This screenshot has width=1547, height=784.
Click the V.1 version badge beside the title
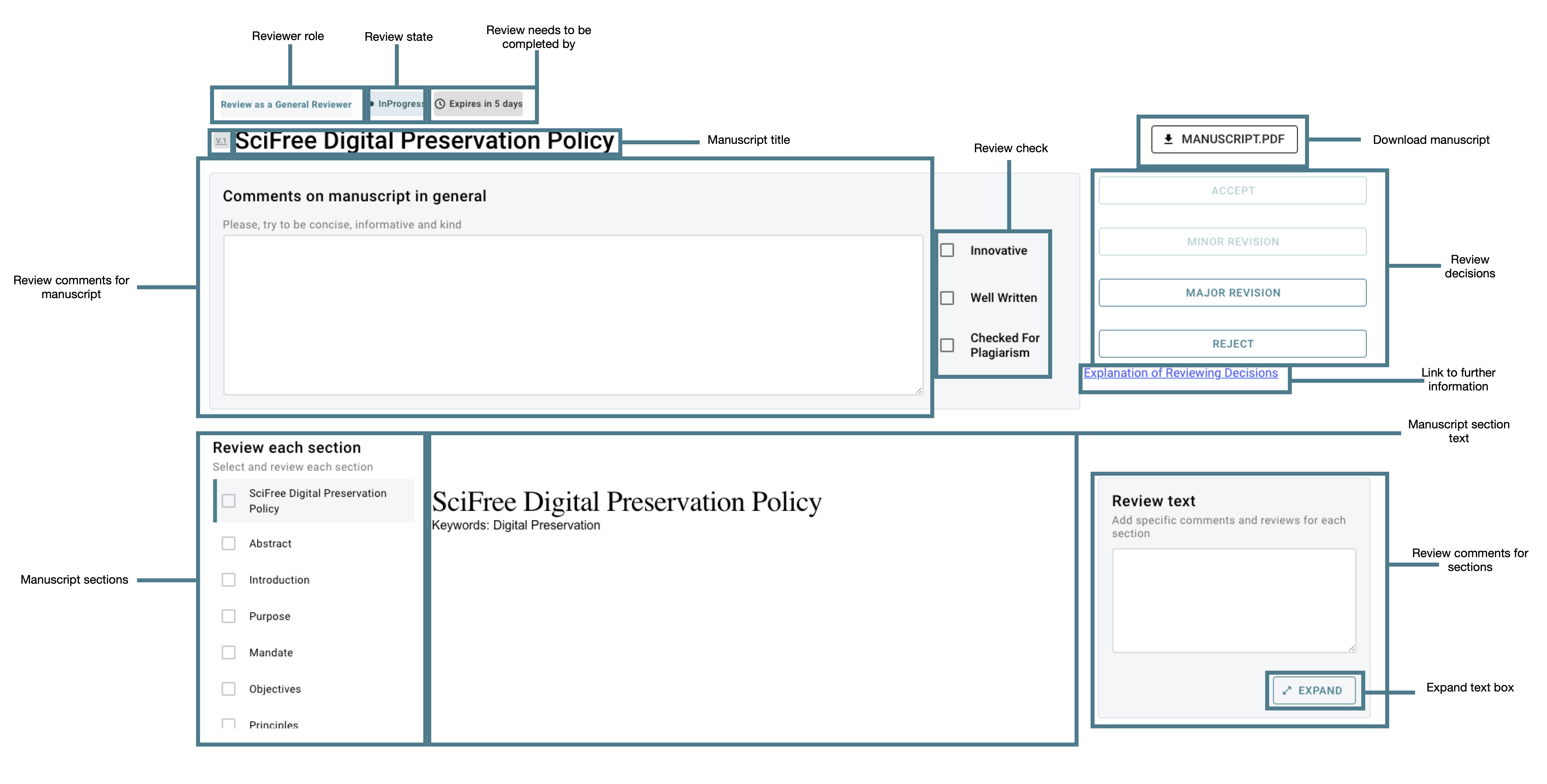(221, 141)
